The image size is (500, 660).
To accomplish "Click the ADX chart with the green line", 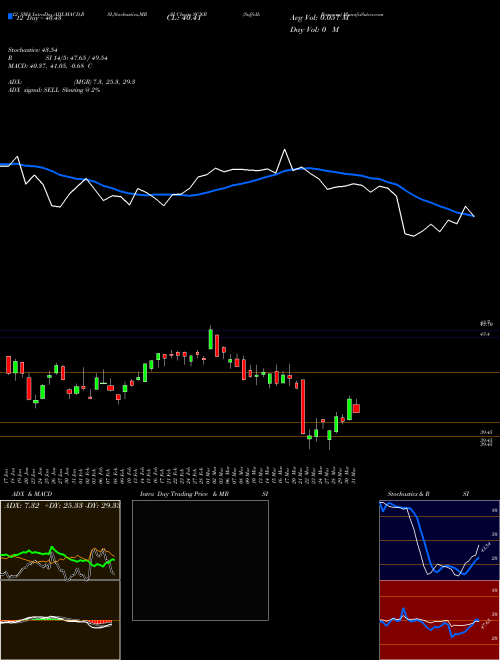I will click(x=60, y=540).
